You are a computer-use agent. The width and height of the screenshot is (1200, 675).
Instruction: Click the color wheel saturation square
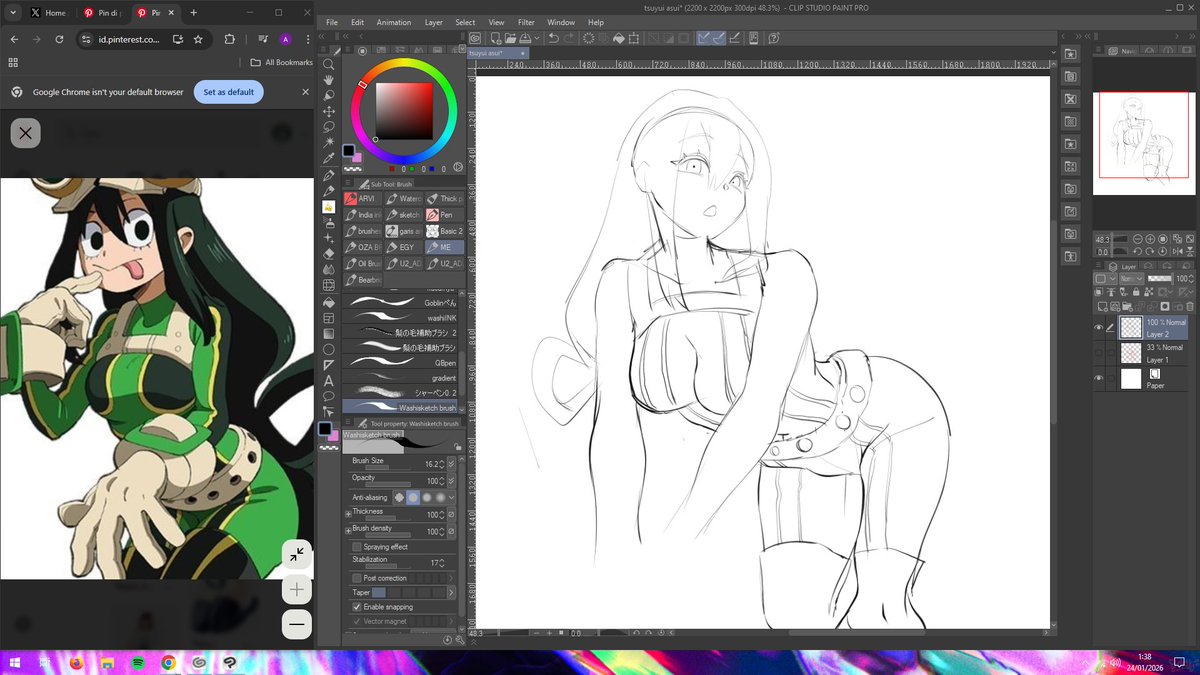(x=404, y=111)
